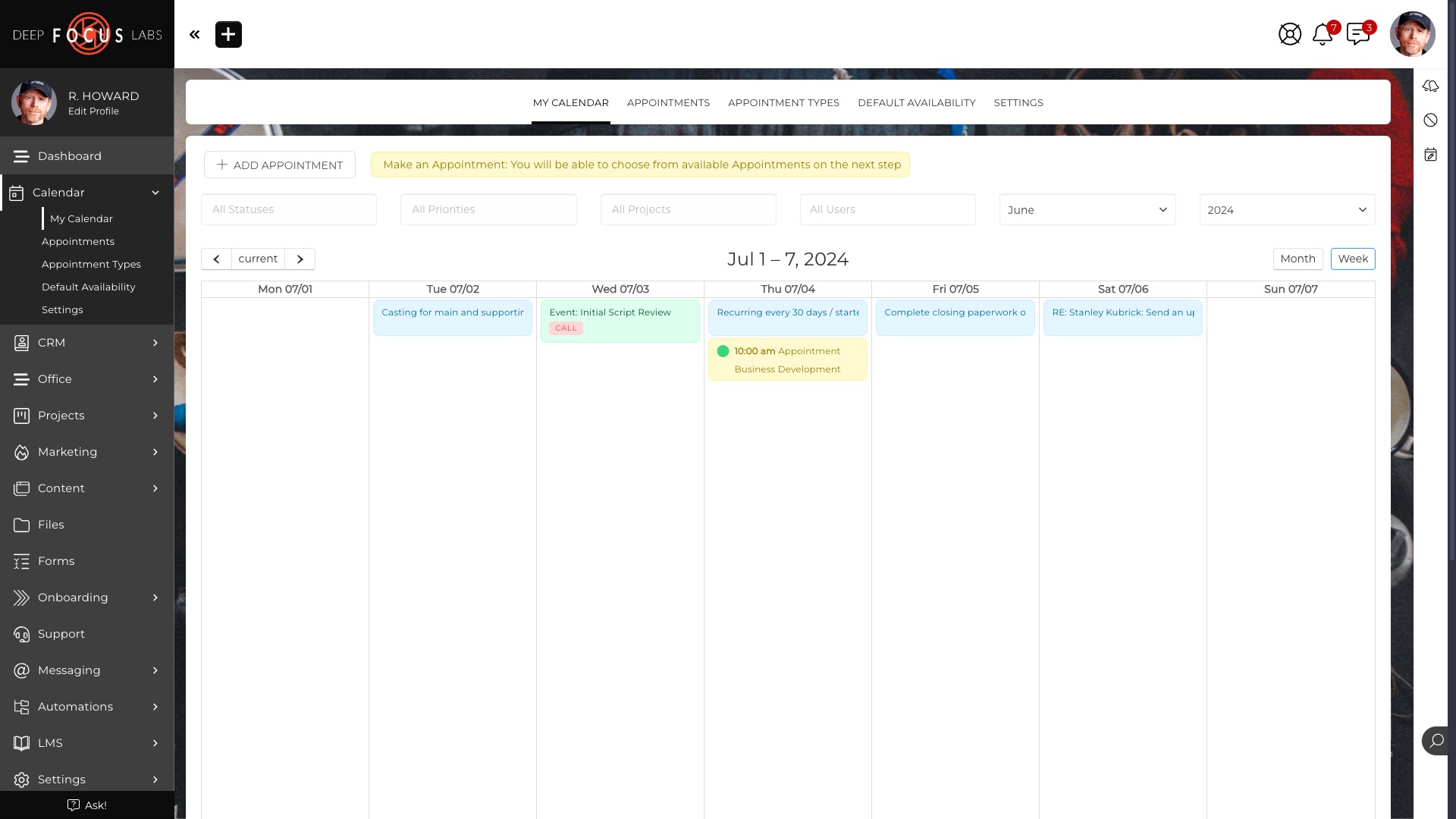Open the June month dropdown
This screenshot has height=819, width=1456.
1087,209
